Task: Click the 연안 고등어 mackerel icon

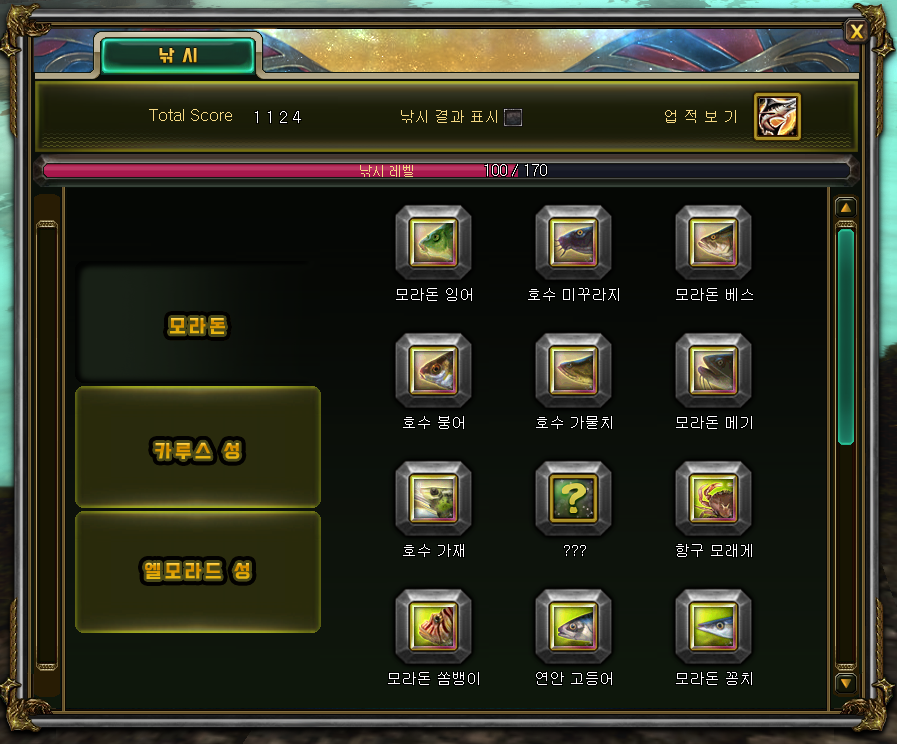Action: click(573, 627)
